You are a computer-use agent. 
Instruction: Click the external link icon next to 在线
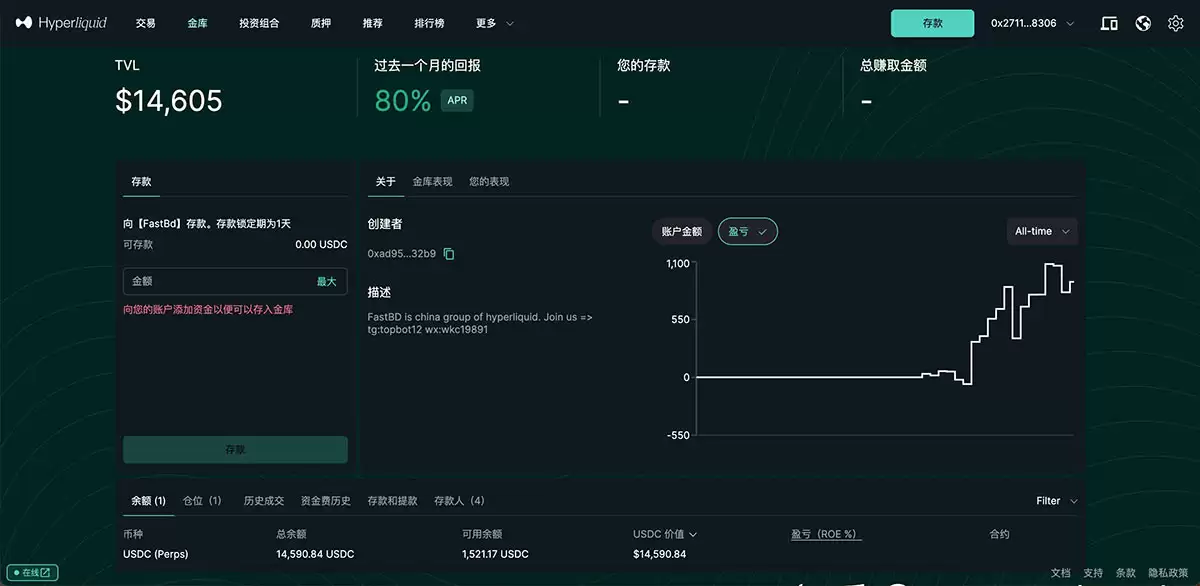44,572
